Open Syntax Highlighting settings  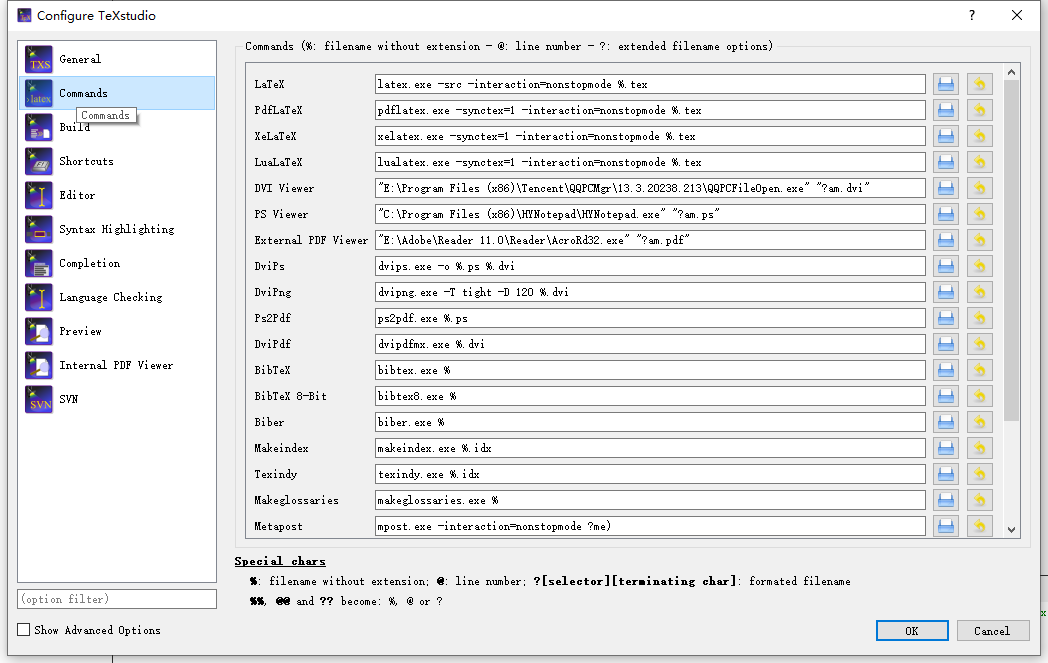[x=117, y=229]
